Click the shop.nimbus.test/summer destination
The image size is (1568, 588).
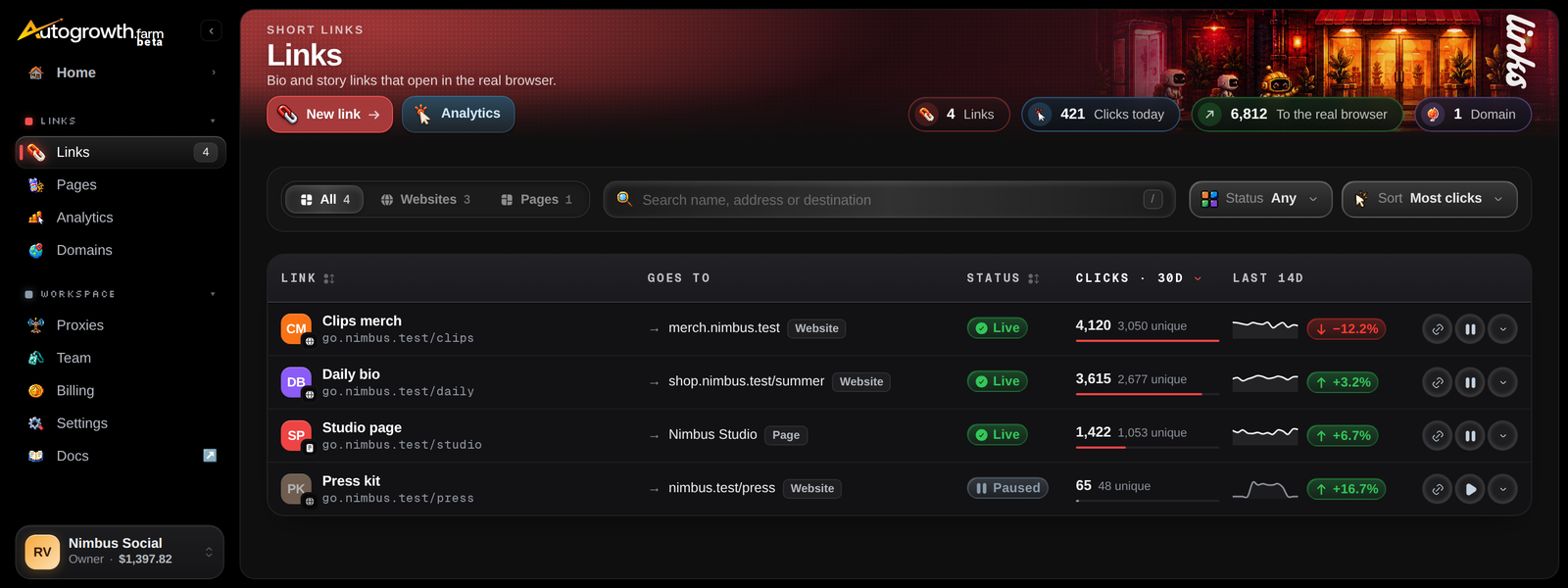coord(747,381)
